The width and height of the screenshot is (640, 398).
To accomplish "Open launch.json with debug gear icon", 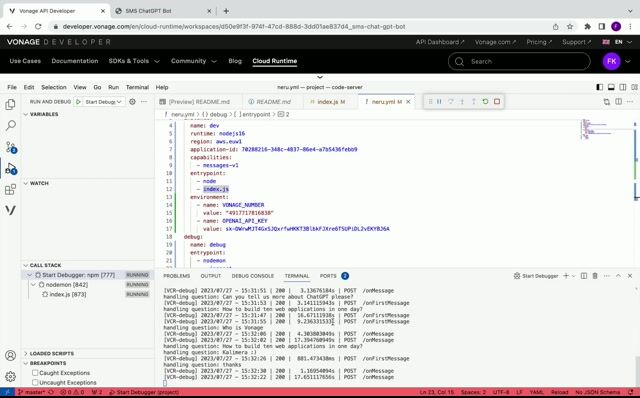I will [x=132, y=102].
